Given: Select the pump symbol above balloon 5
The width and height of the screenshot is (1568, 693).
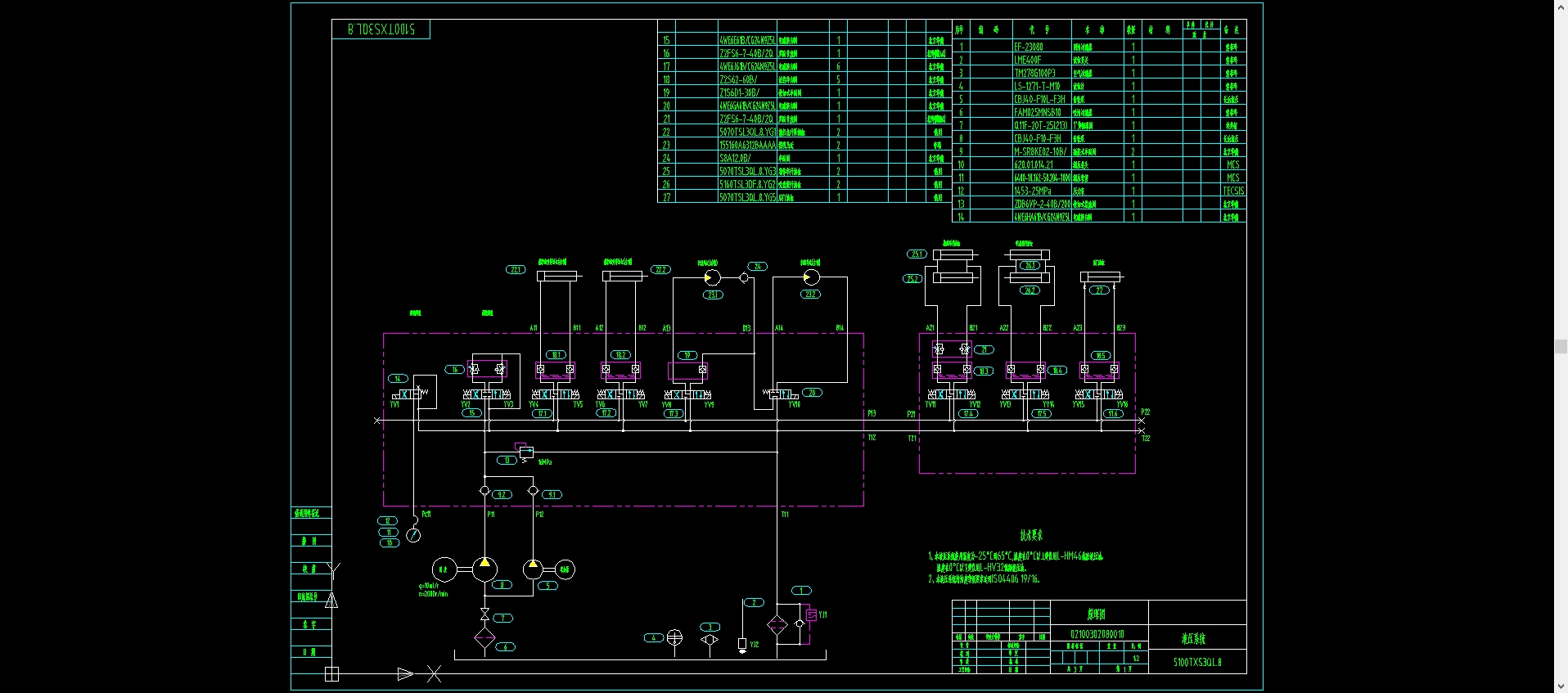Looking at the screenshot, I should tap(533, 569).
